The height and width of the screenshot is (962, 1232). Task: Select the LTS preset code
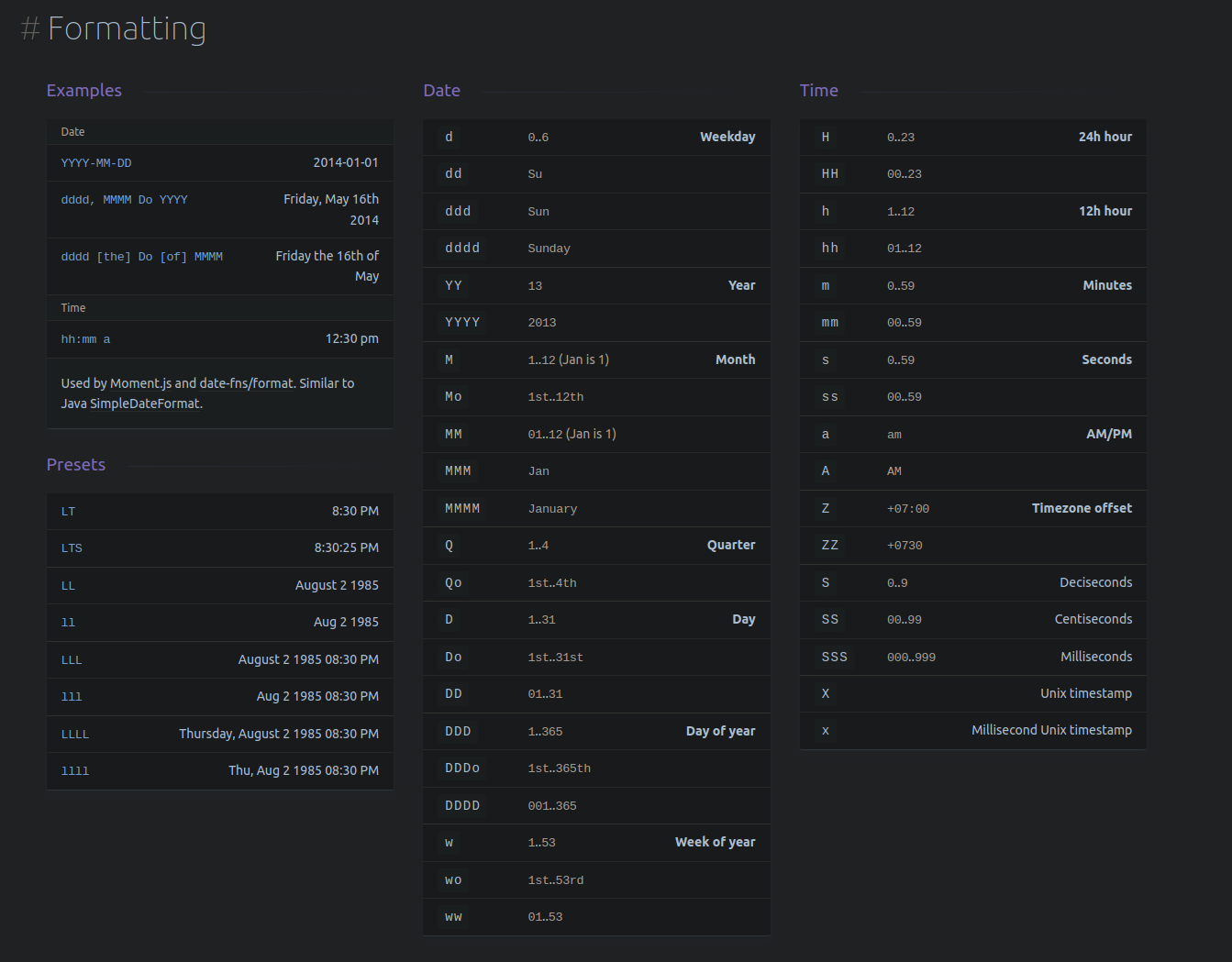click(x=72, y=548)
